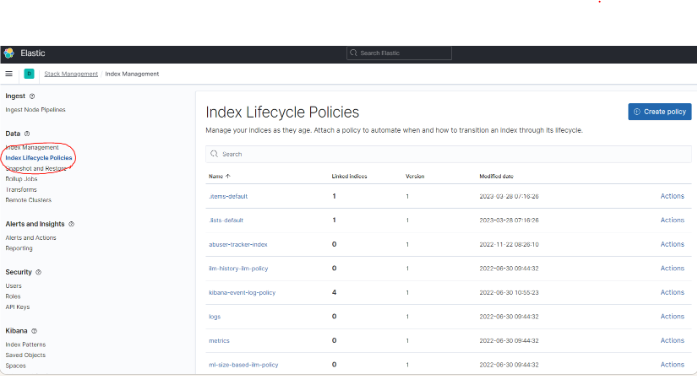Open Actions menu for .items-default
This screenshot has height=376, width=697.
(672, 196)
